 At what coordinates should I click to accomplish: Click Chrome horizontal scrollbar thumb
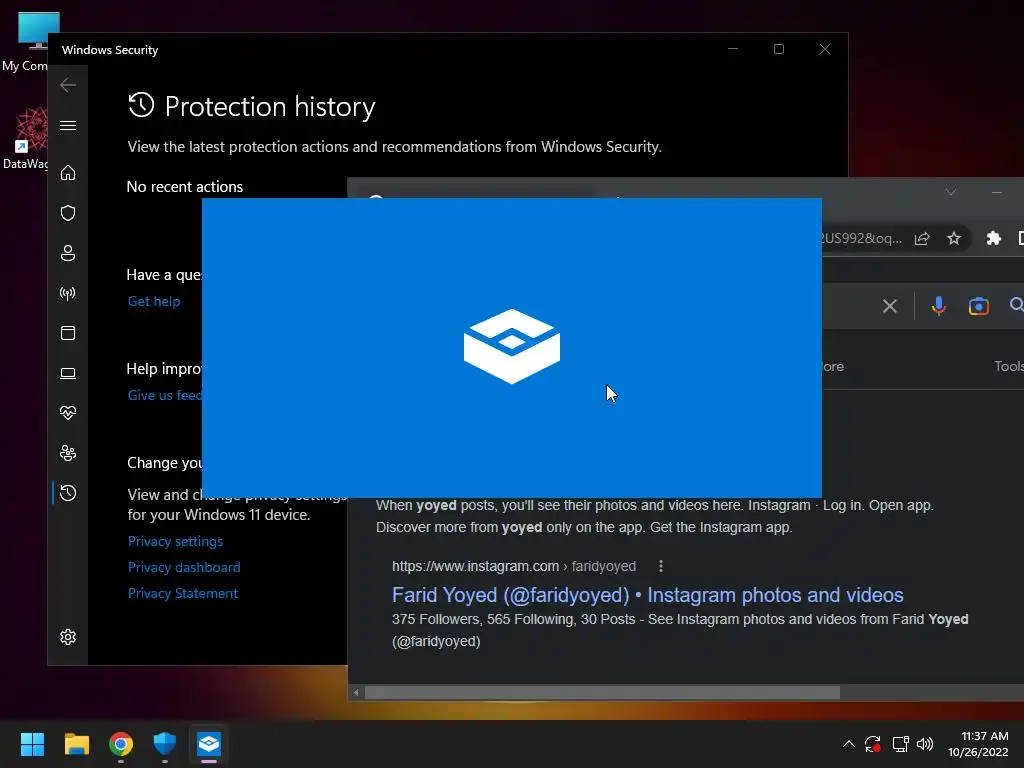click(602, 692)
